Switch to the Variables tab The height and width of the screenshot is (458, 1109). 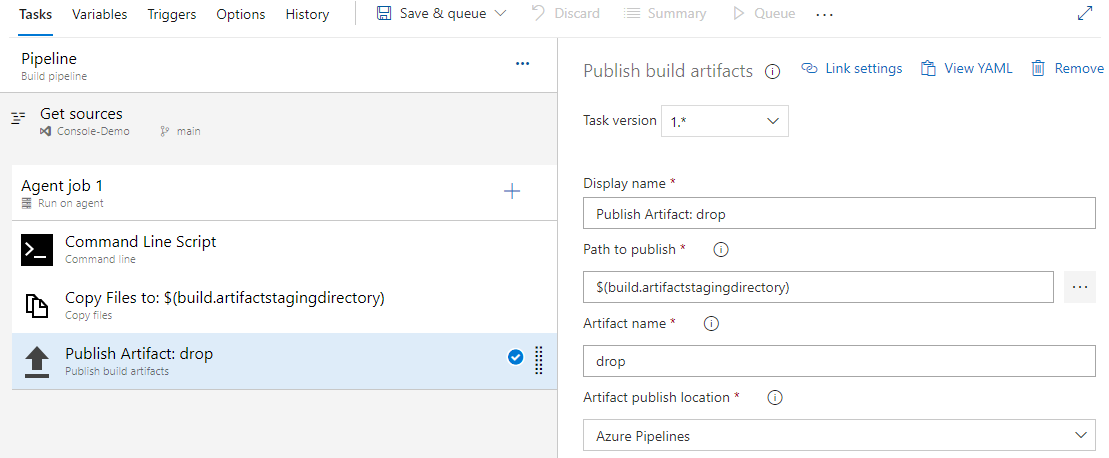(x=100, y=14)
